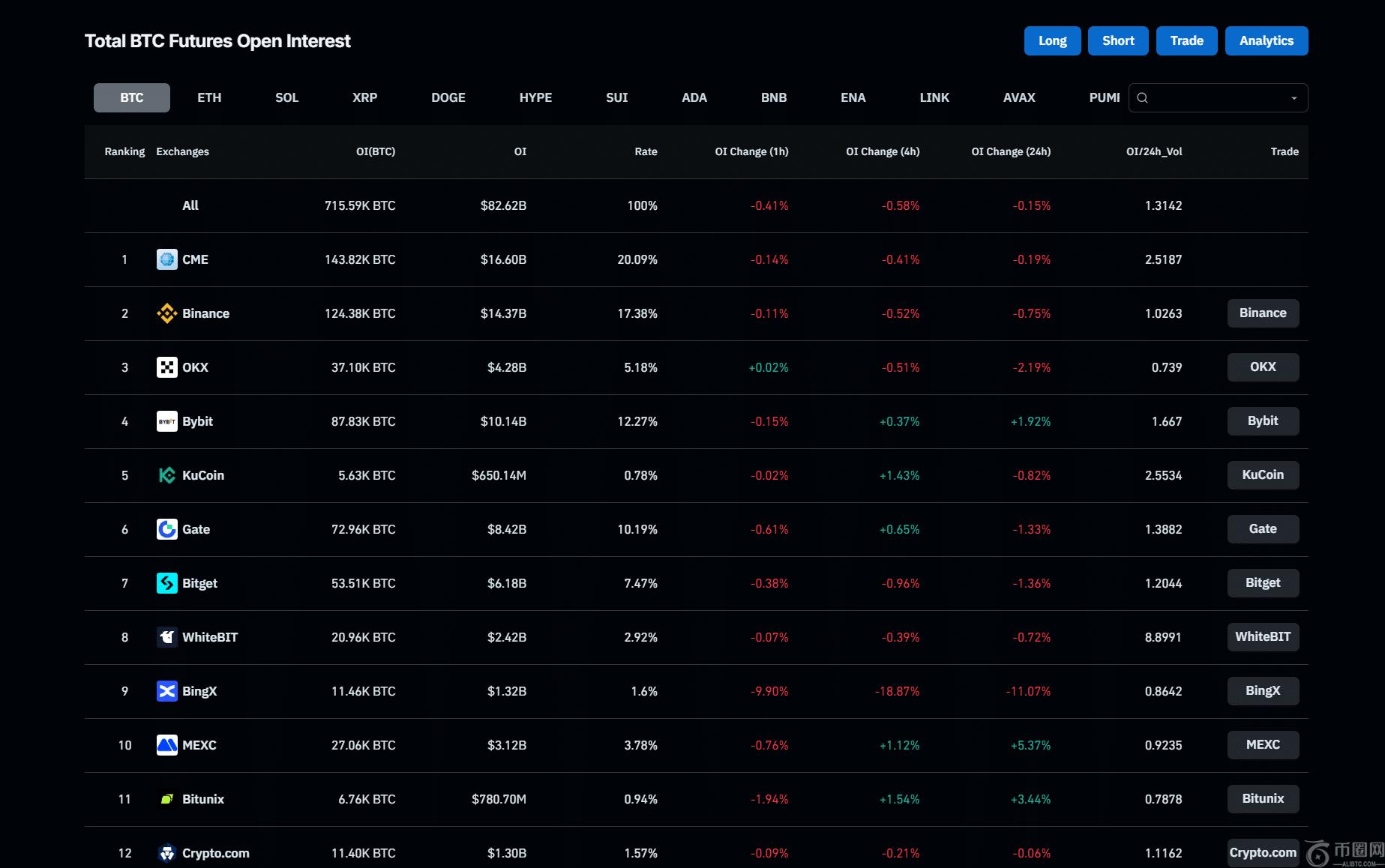Click the coin search input field
This screenshot has width=1385, height=868.
1215,98
